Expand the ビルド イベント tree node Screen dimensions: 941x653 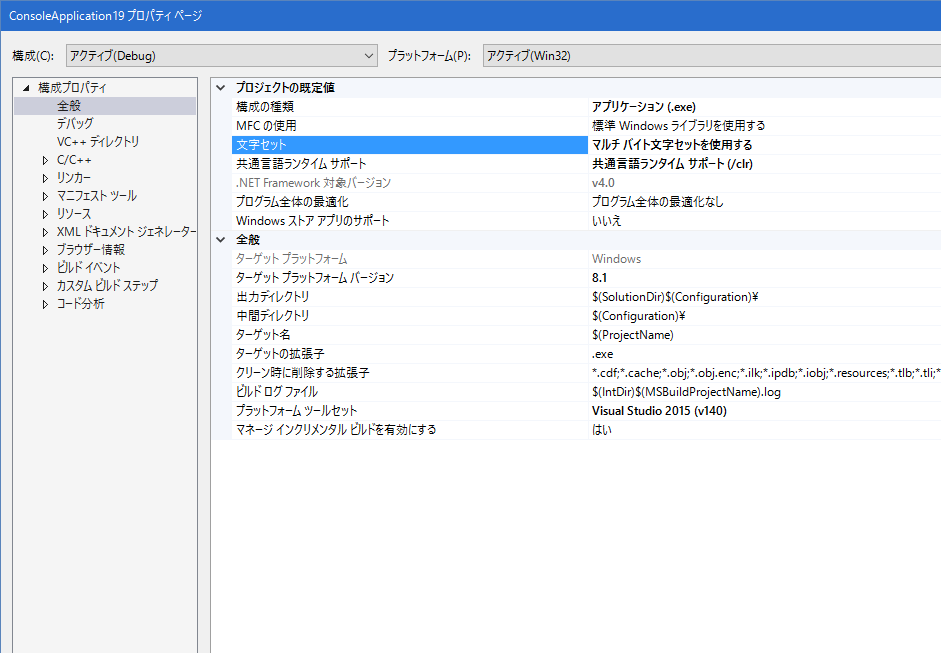coord(45,268)
